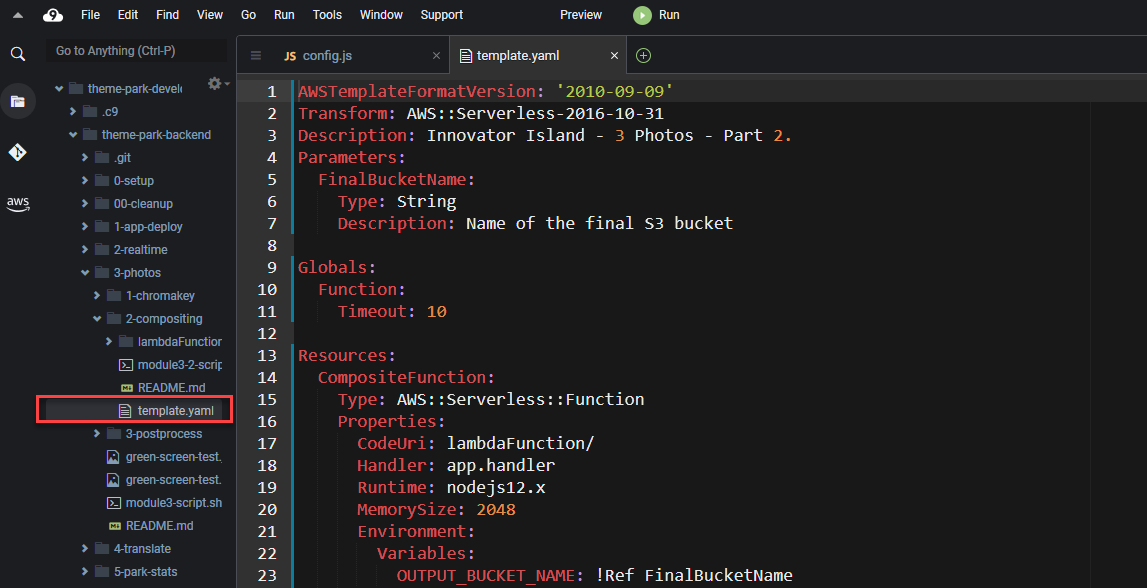This screenshot has width=1147, height=588.
Task: Click the JS icon on the config.js tab
Action: point(290,55)
